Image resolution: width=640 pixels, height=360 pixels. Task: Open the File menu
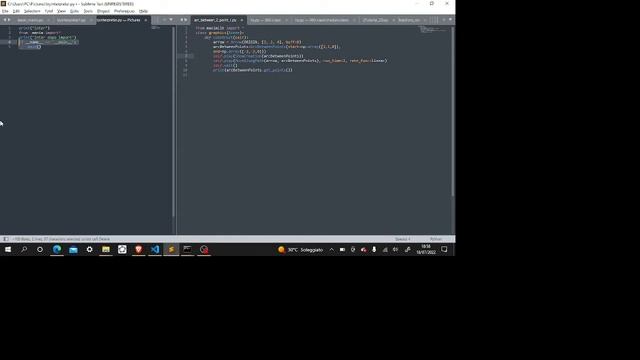pos(5,11)
